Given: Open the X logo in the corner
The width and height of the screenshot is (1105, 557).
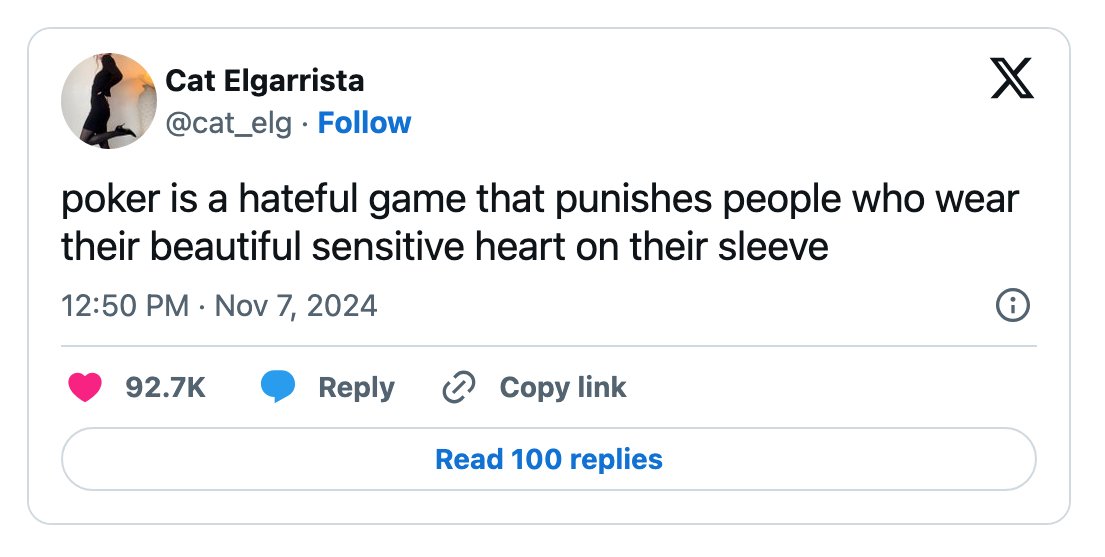Looking at the screenshot, I should (x=1012, y=78).
